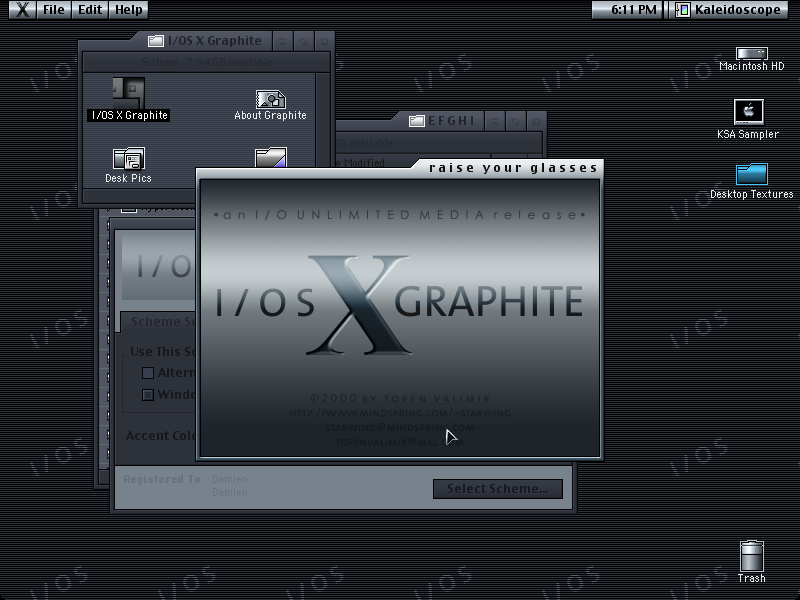Click the Select Scheme... button
Viewport: 800px width, 600px height.
tap(498, 489)
